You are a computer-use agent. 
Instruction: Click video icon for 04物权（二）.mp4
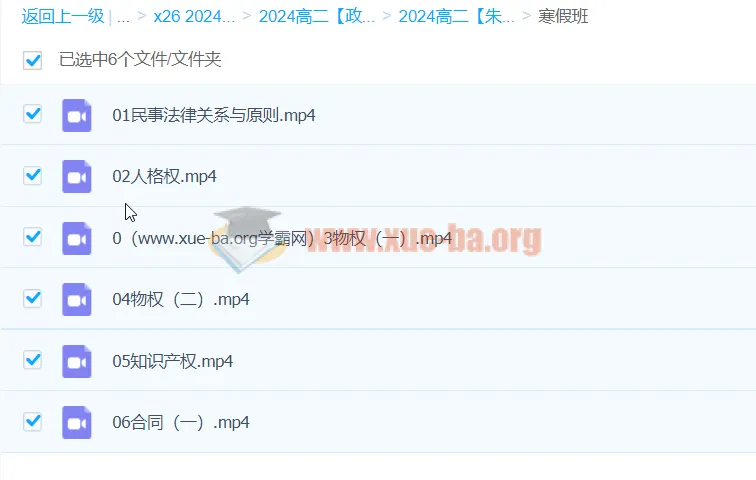(77, 299)
